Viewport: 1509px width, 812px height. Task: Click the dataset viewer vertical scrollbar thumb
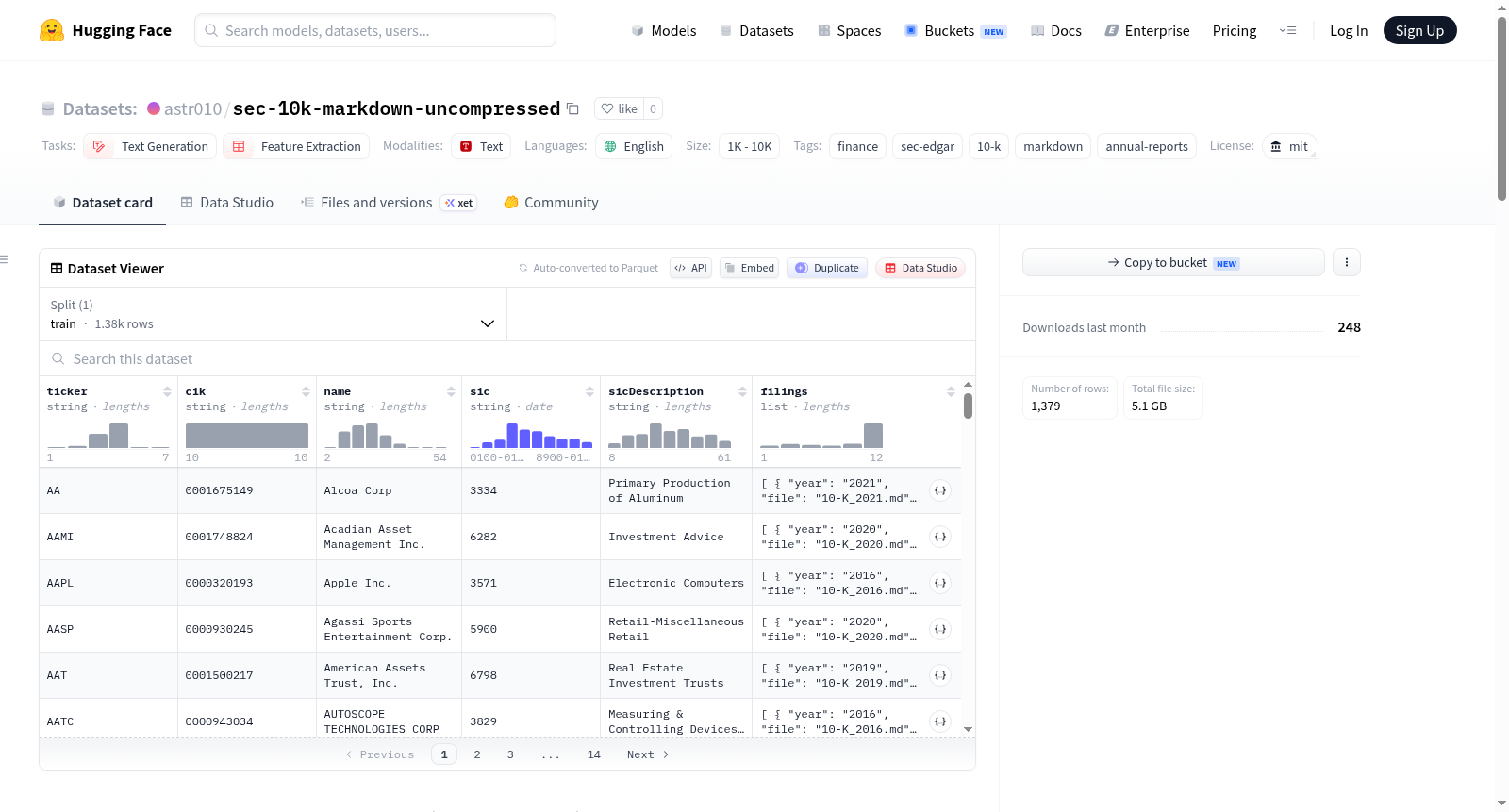point(968,406)
